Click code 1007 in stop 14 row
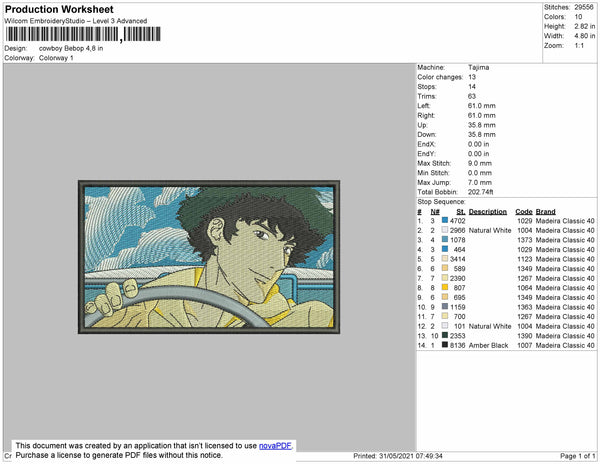 tap(525, 345)
